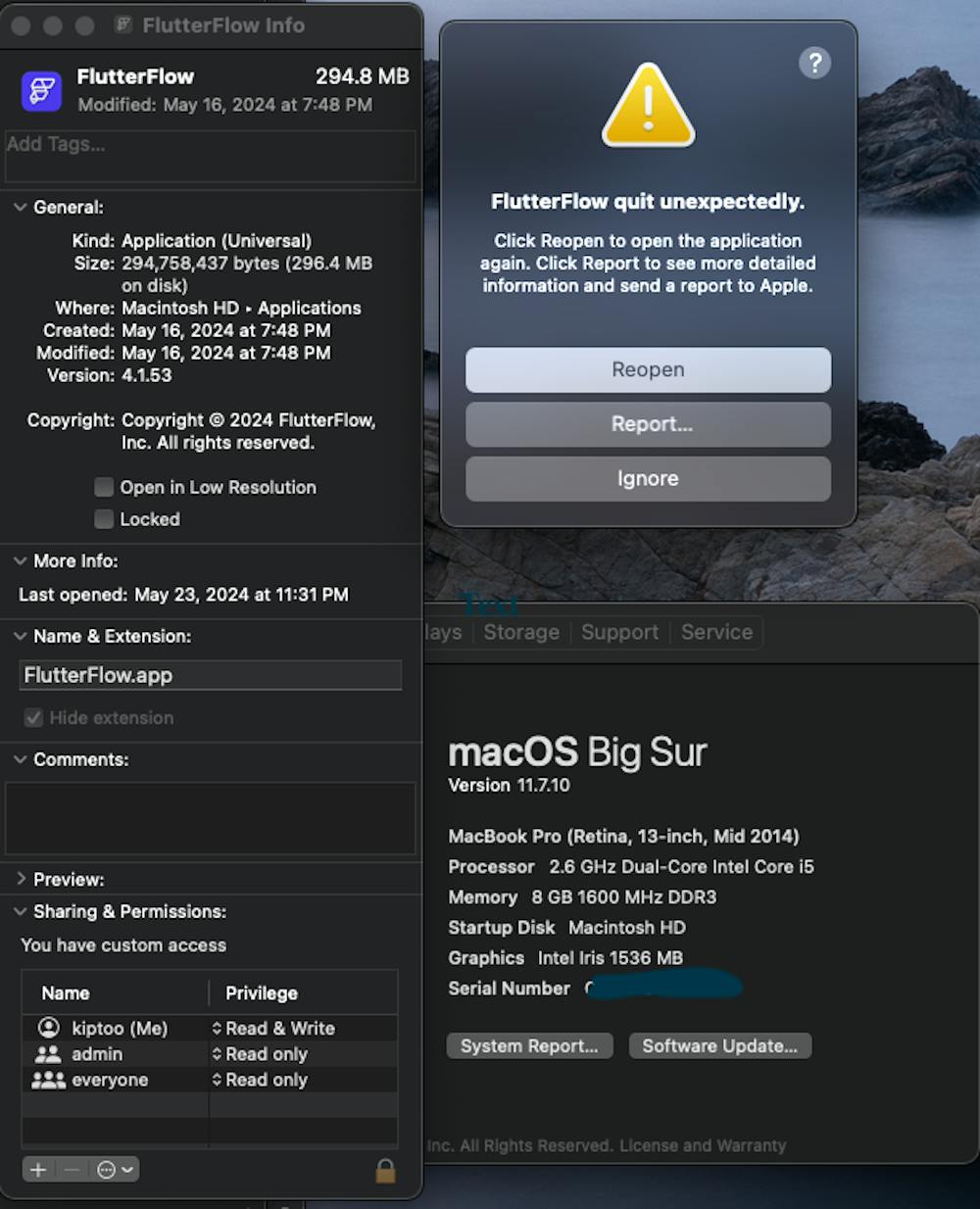Viewport: 980px width, 1209px height.
Task: Collapse the More Info section
Action: [x=20, y=560]
